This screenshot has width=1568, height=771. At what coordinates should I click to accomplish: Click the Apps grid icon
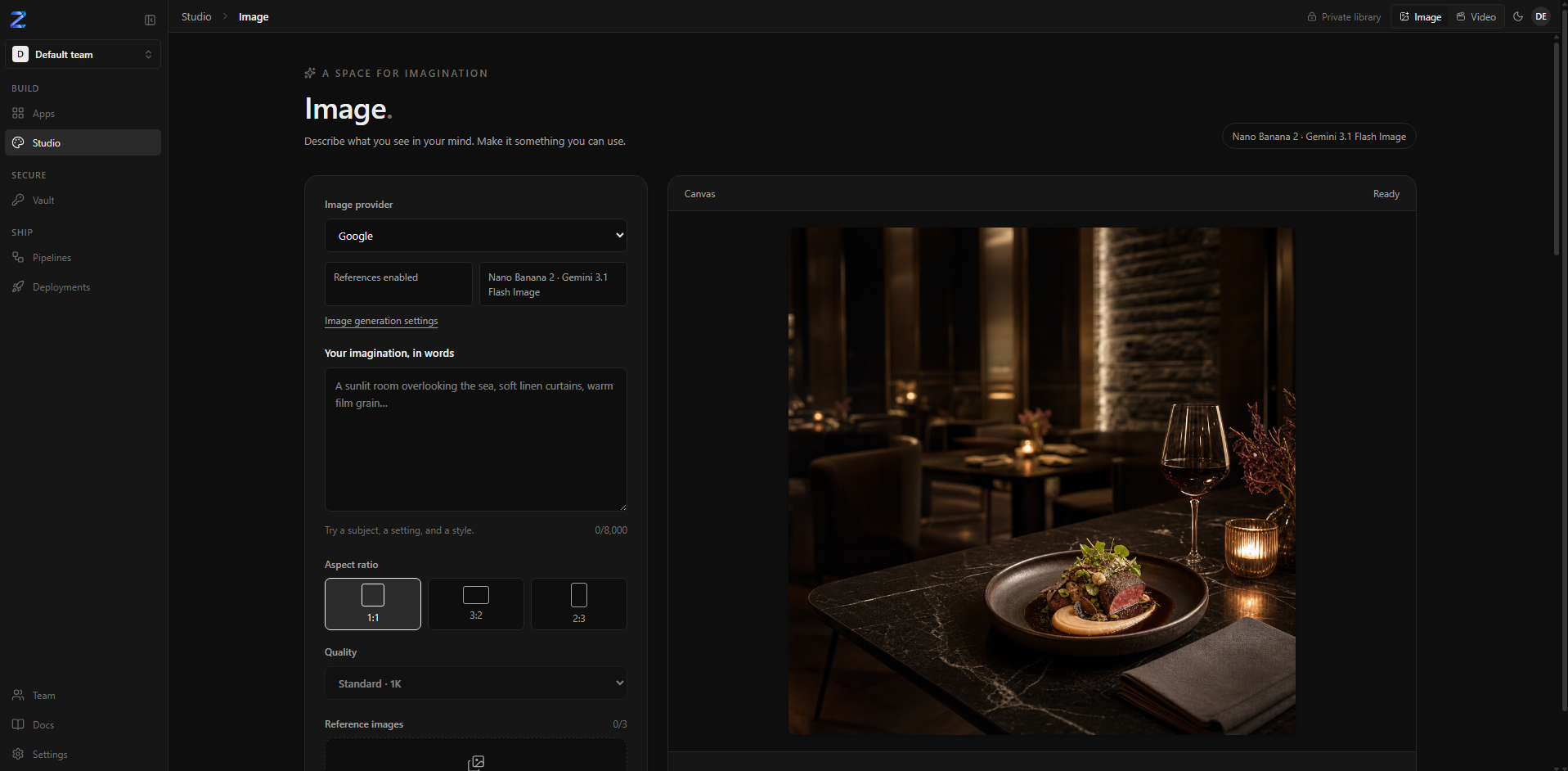(18, 113)
